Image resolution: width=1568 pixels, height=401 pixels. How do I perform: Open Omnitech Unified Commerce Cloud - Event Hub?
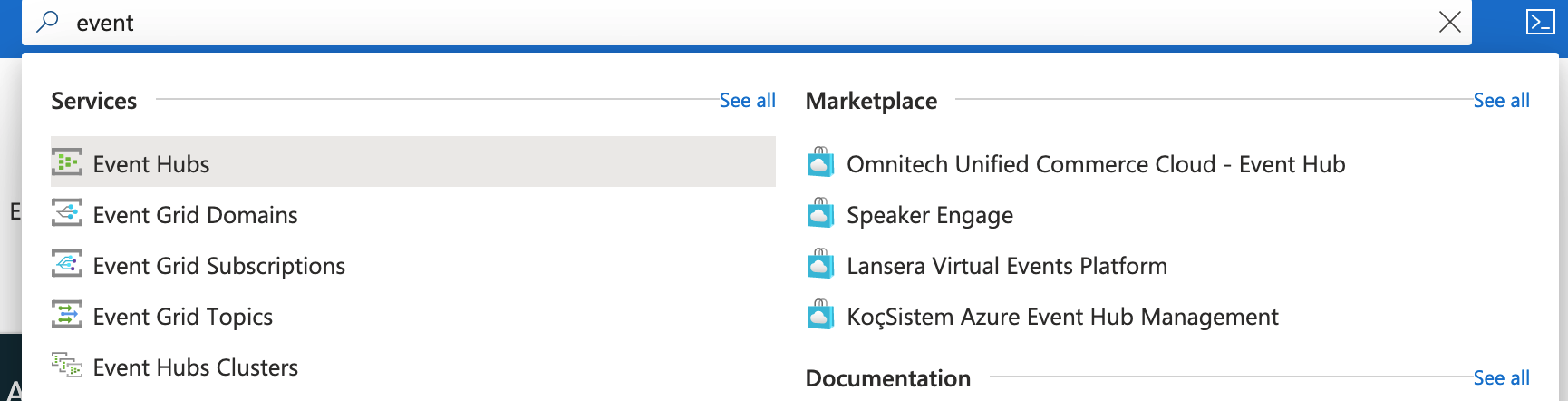pos(1096,164)
